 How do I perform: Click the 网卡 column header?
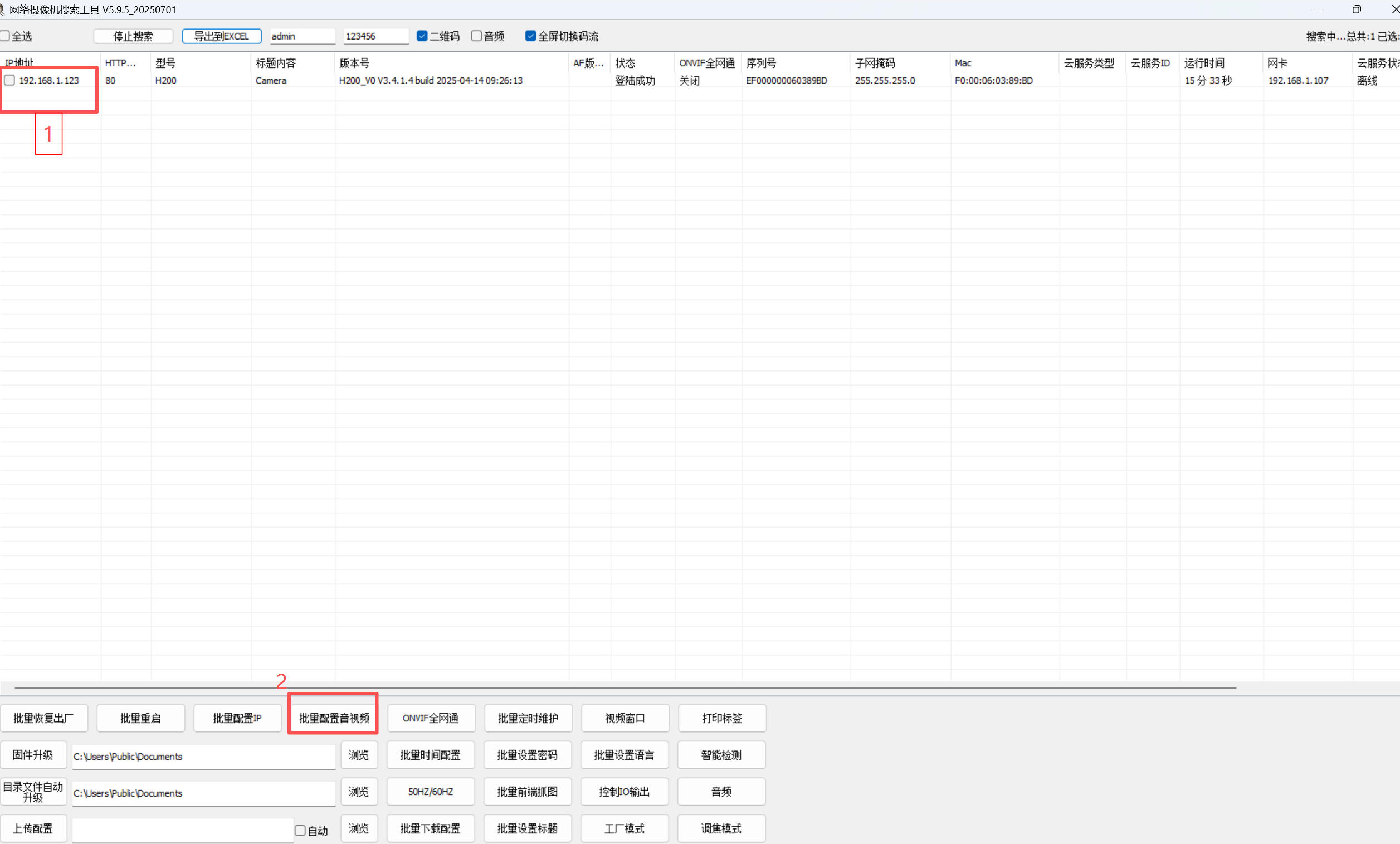point(1308,62)
